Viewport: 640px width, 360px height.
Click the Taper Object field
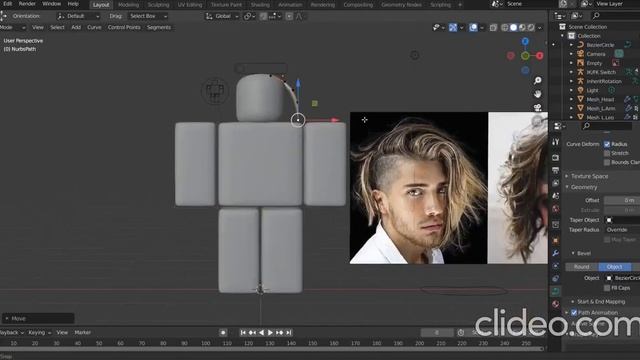coord(622,220)
